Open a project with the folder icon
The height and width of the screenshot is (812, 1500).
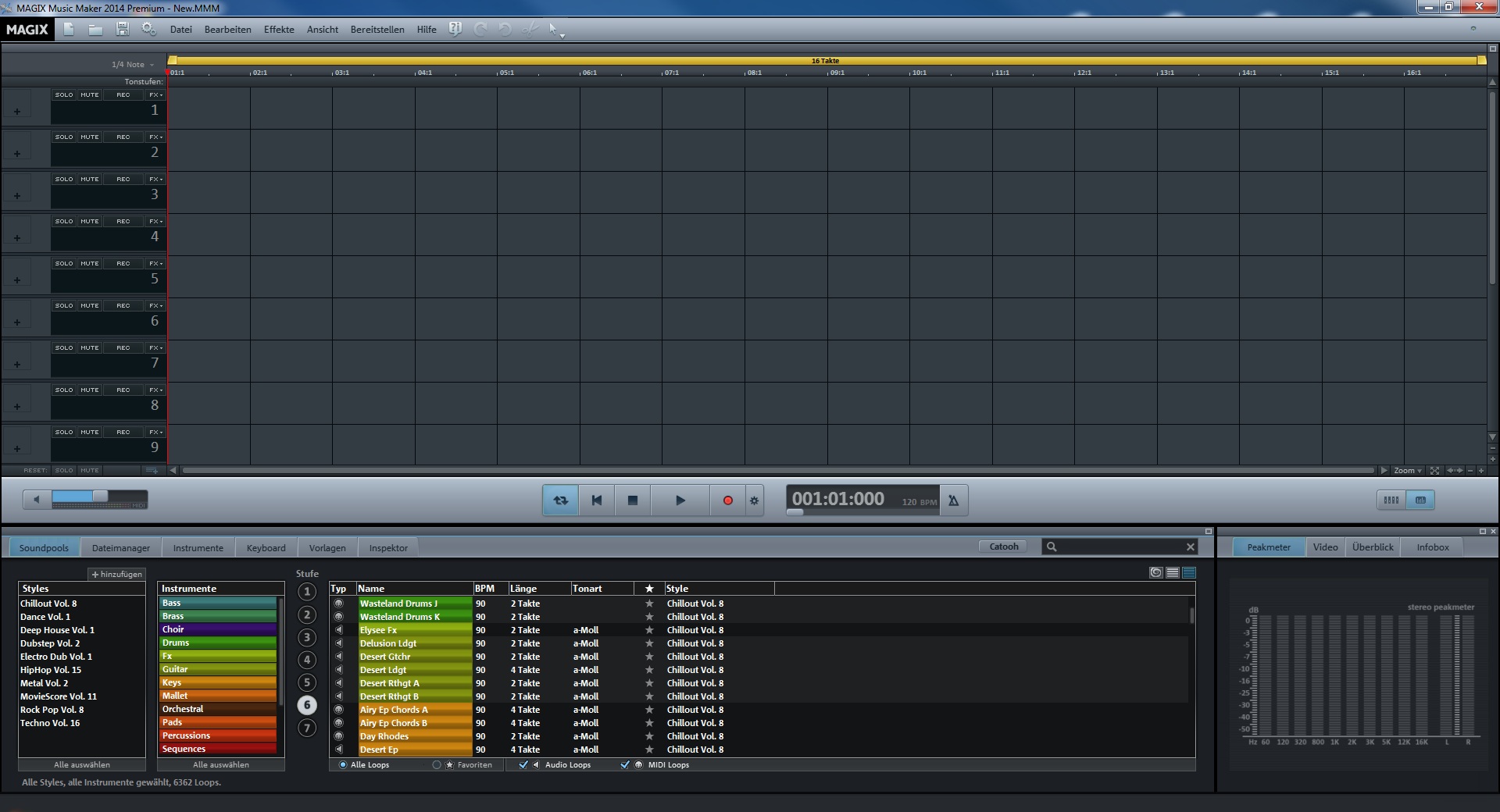point(95,29)
